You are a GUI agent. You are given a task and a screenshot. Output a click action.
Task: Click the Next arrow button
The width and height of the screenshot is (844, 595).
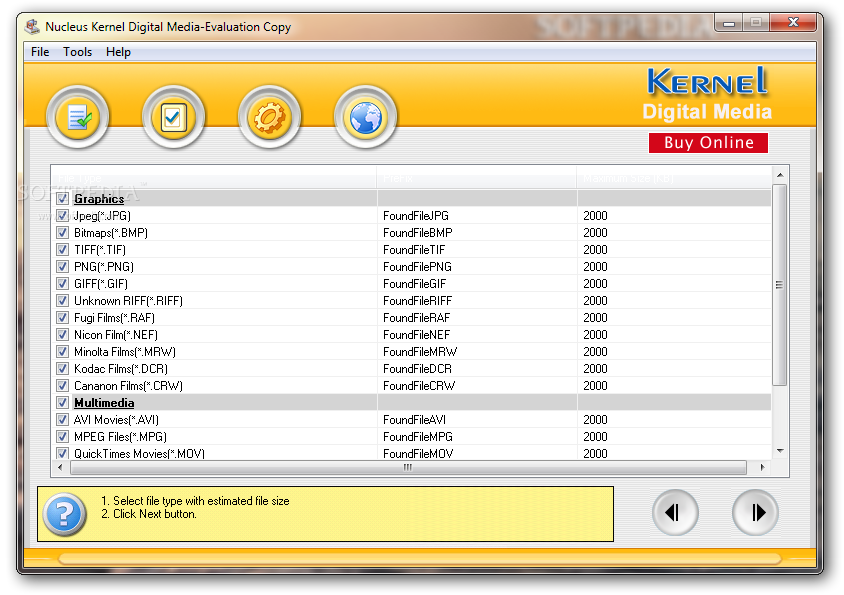pos(755,513)
